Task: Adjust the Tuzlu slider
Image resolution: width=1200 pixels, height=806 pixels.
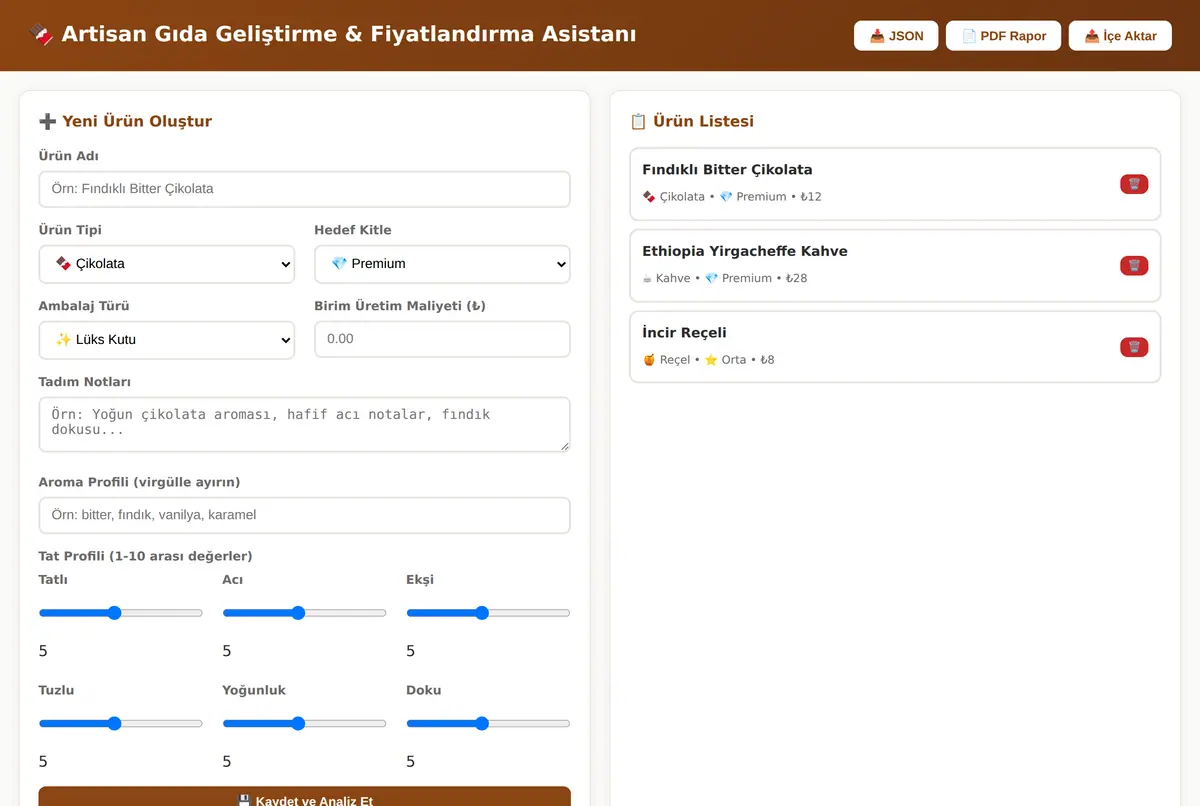Action: point(121,723)
